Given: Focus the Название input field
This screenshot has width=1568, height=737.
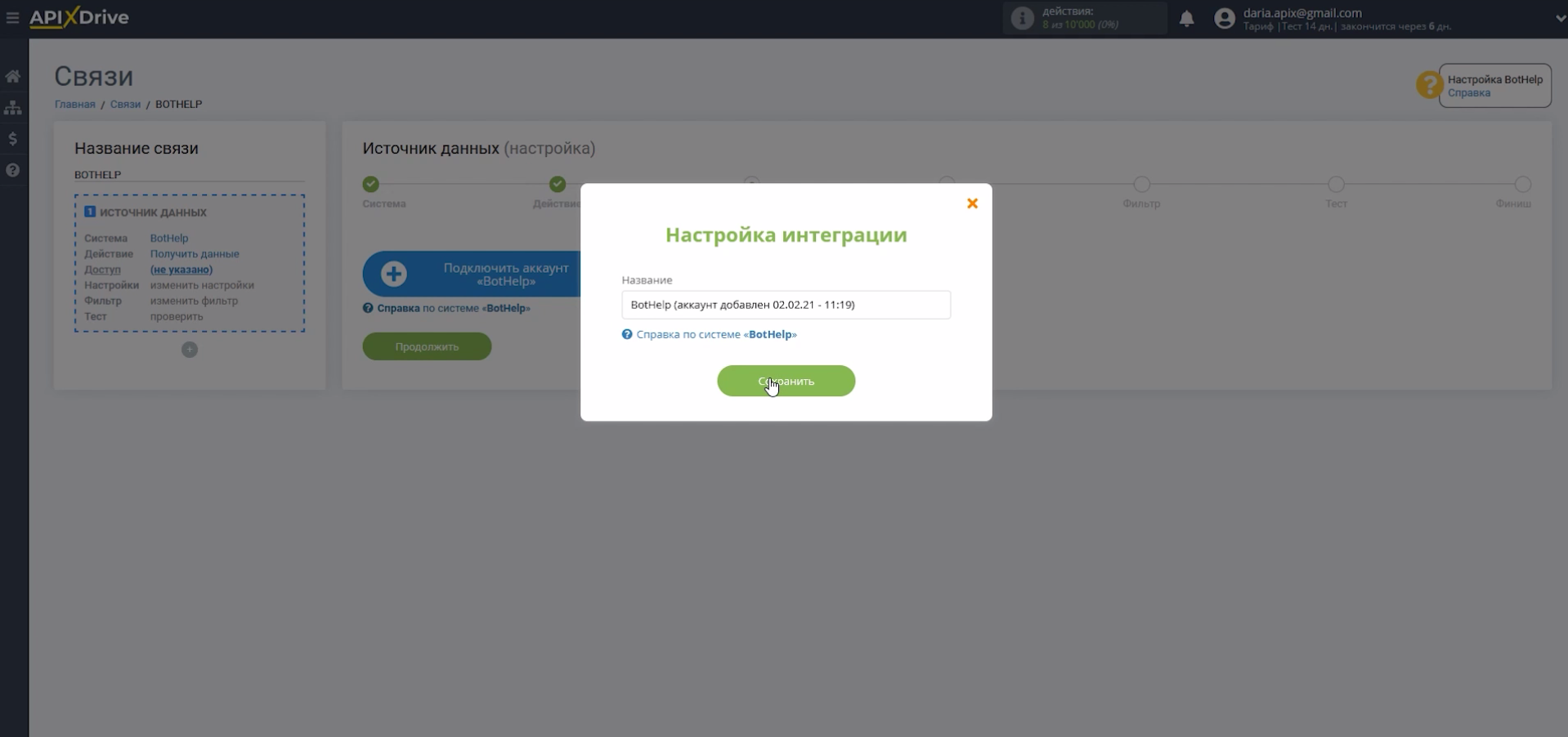Looking at the screenshot, I should click(x=786, y=305).
